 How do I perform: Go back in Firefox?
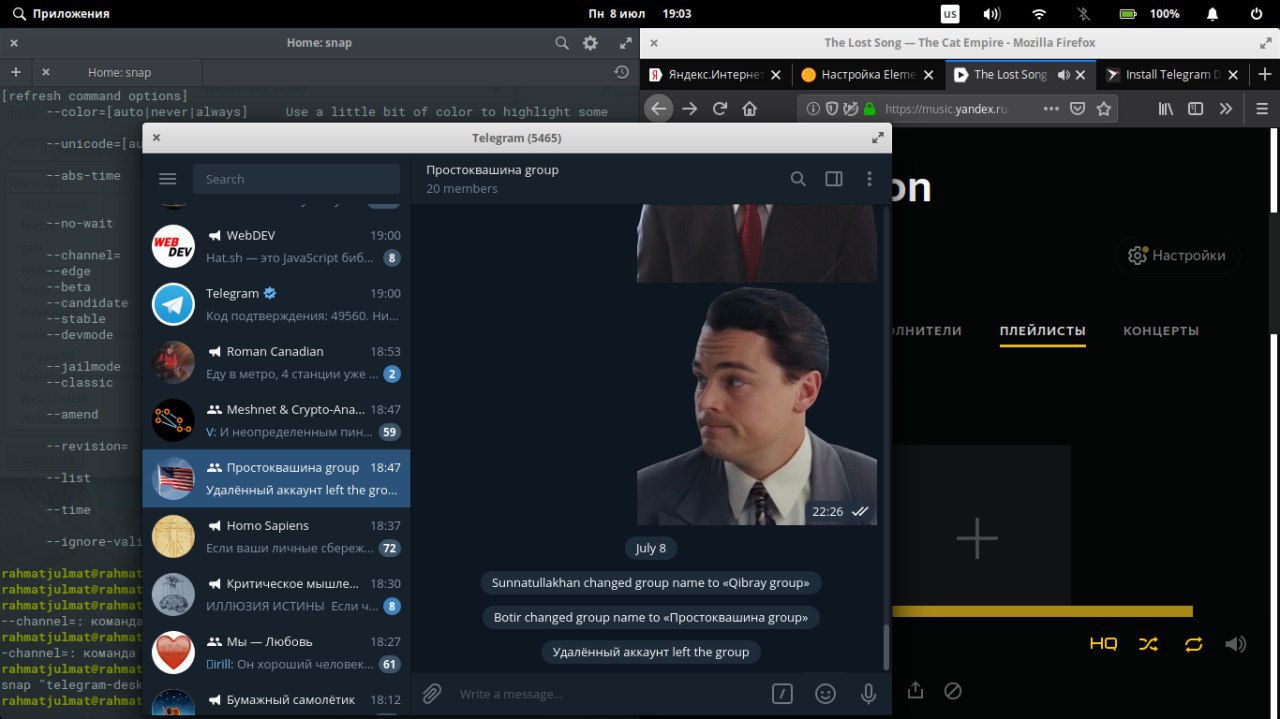pos(658,109)
